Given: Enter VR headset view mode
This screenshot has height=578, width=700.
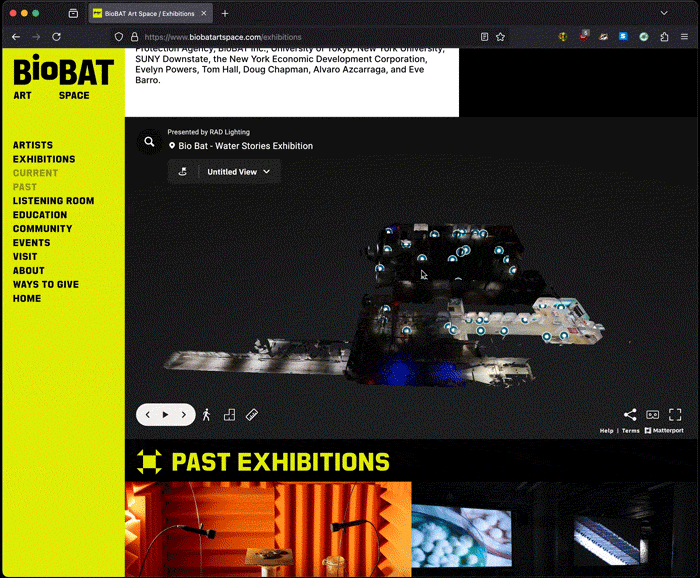Looking at the screenshot, I should [x=653, y=414].
